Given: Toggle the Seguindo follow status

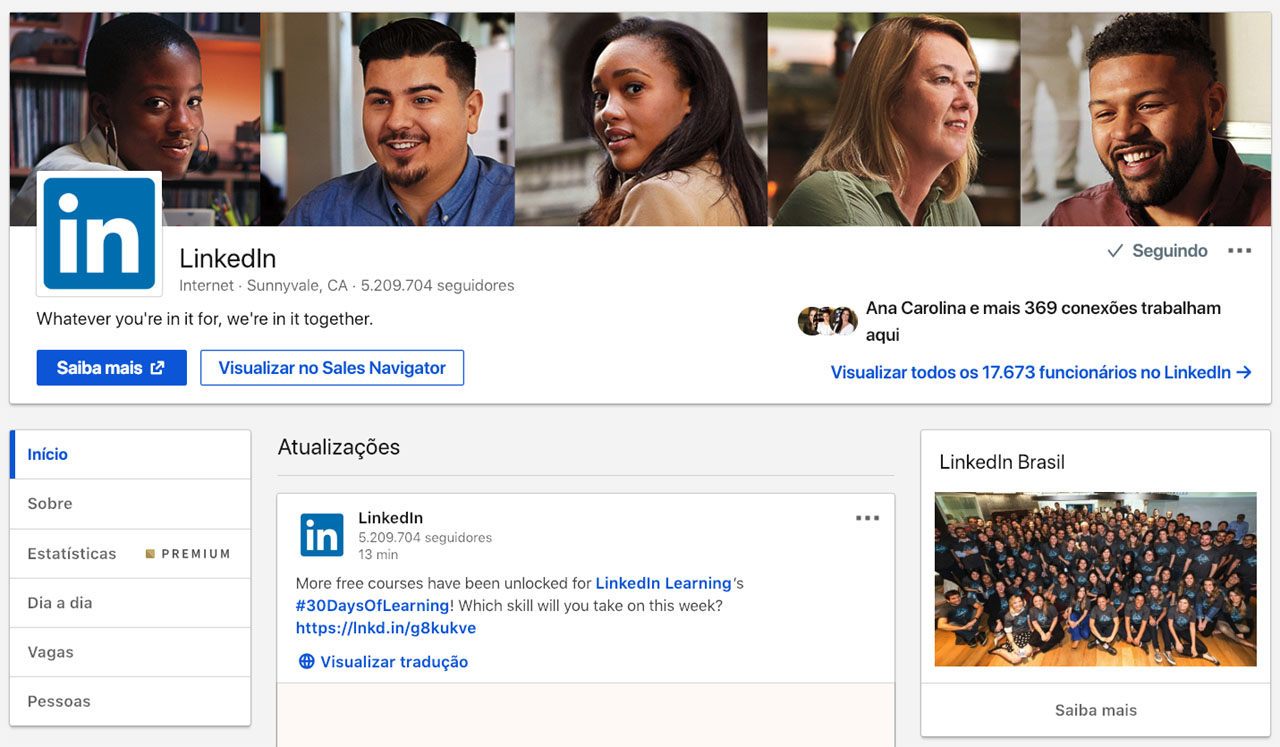Looking at the screenshot, I should [x=1157, y=251].
